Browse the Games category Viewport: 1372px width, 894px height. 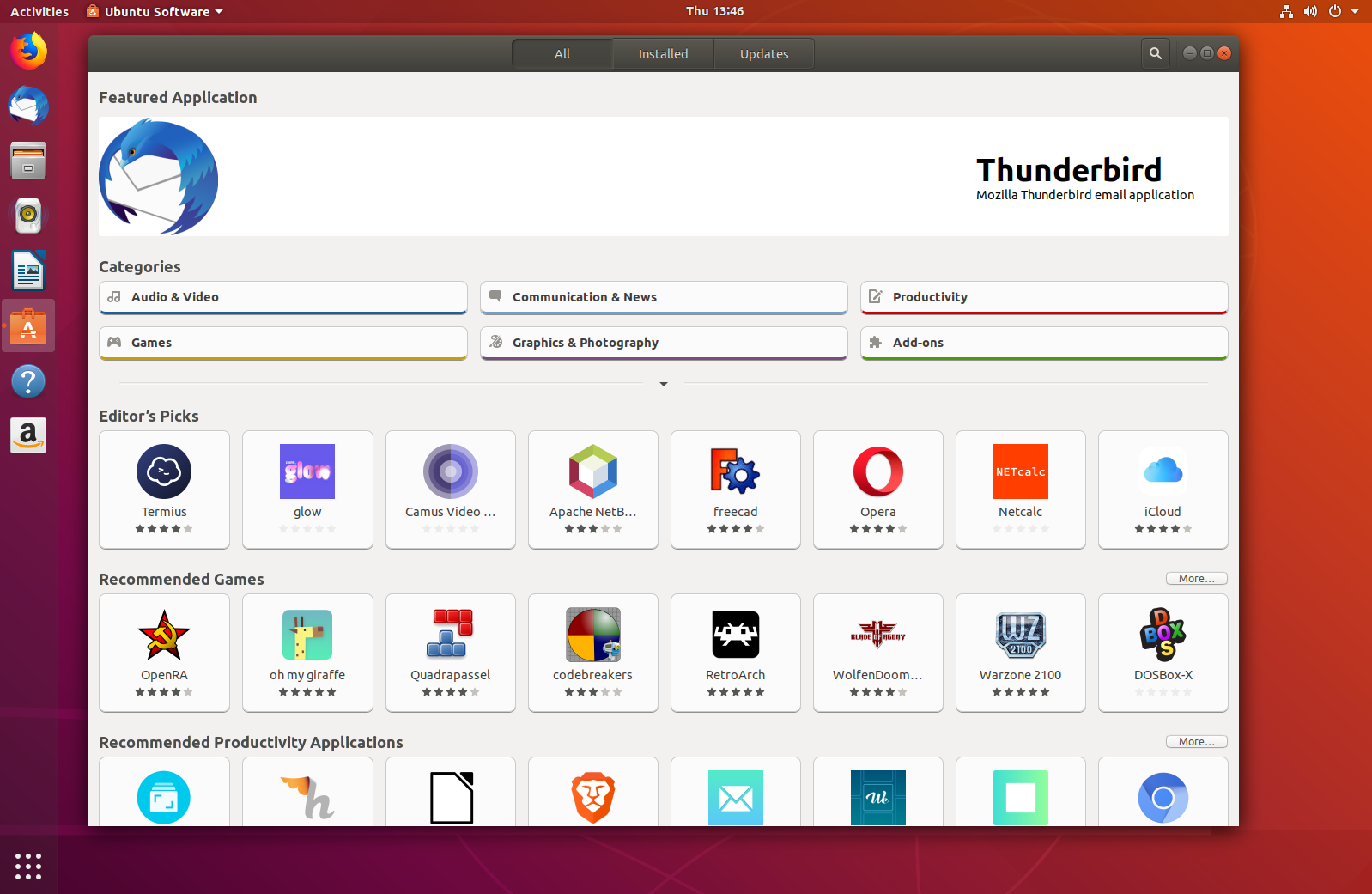[283, 343]
